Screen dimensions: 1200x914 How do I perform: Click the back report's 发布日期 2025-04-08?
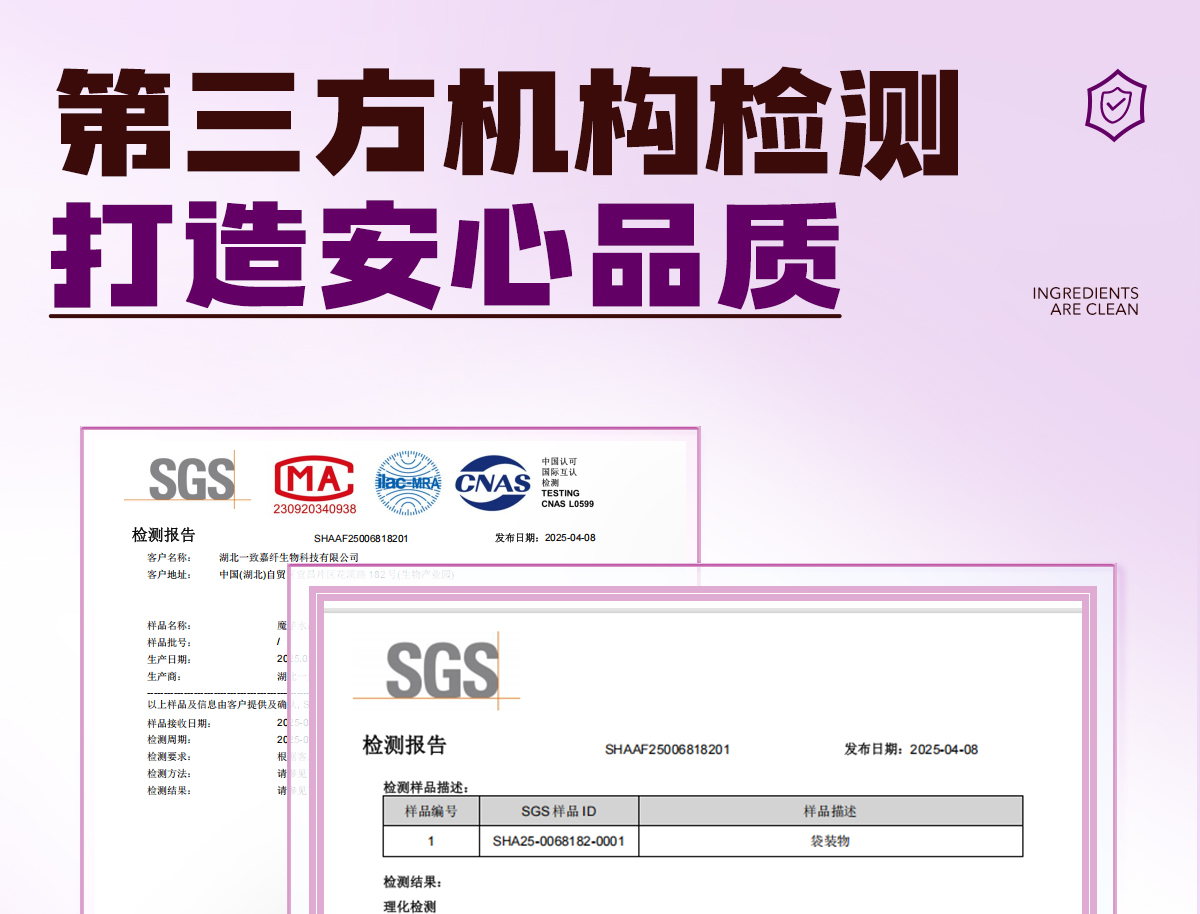point(545,537)
